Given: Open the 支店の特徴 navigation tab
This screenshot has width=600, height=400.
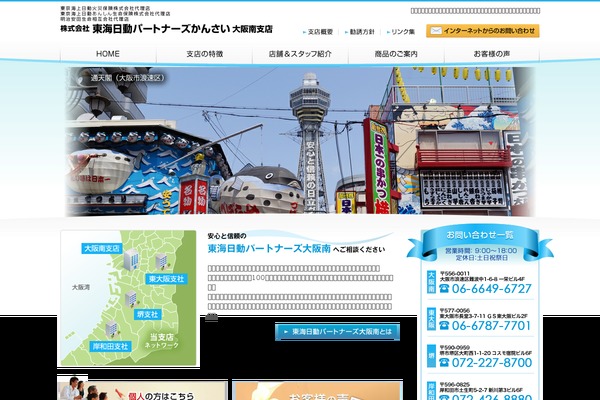Looking at the screenshot, I should click(204, 54).
